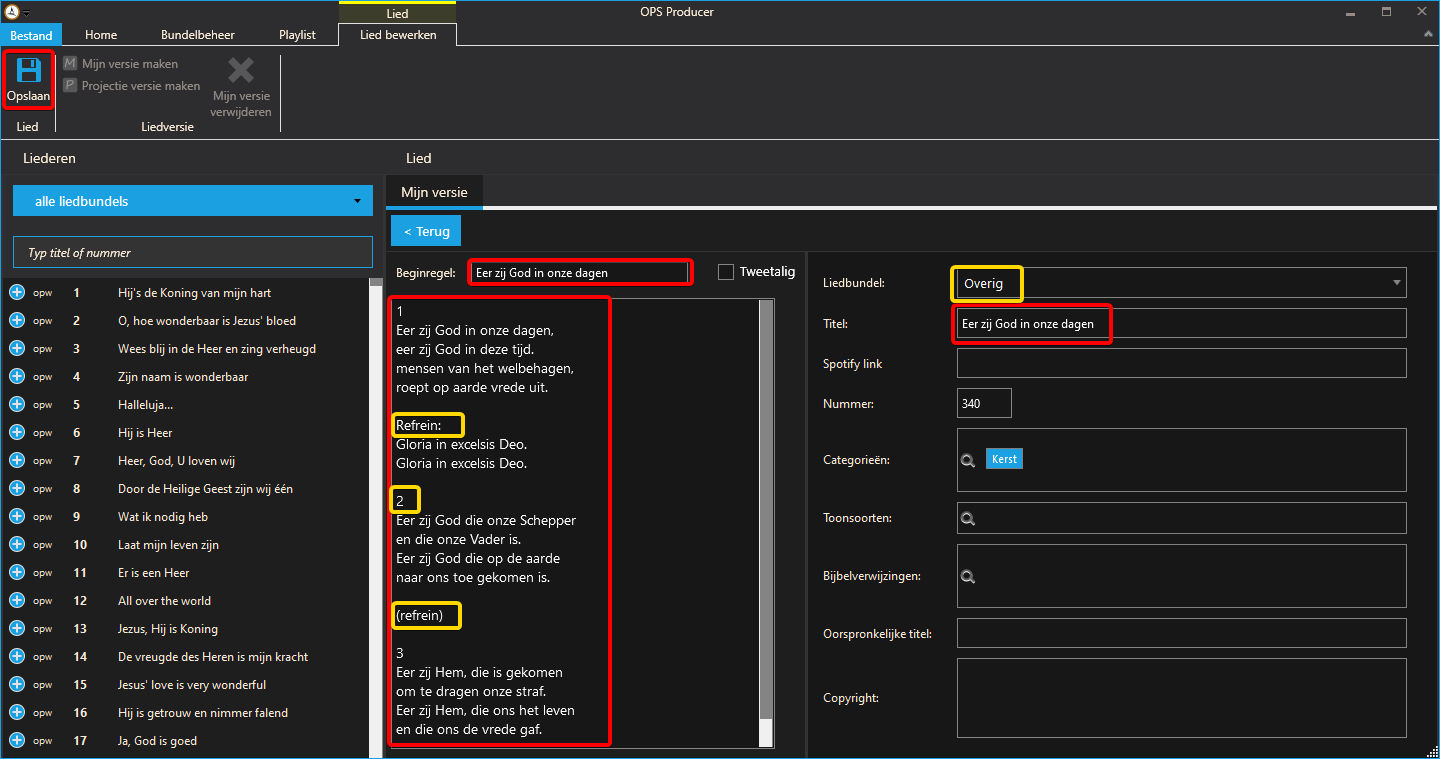Click the Typ titel of nummer search field

(x=193, y=253)
